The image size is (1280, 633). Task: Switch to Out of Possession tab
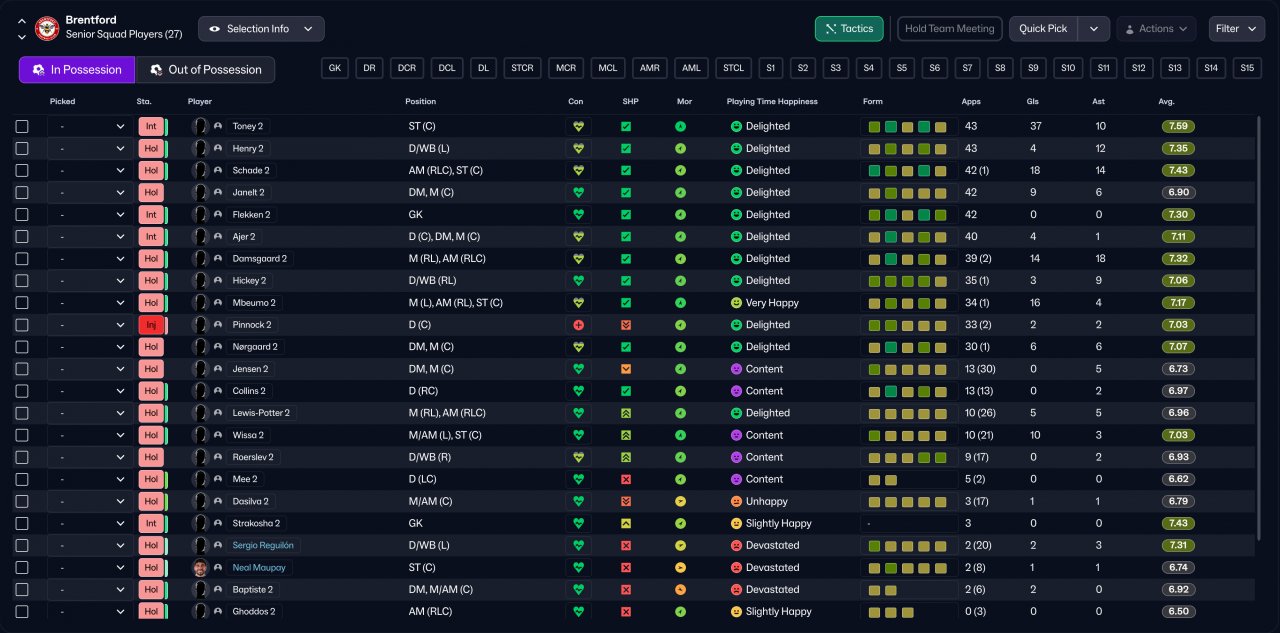click(205, 70)
